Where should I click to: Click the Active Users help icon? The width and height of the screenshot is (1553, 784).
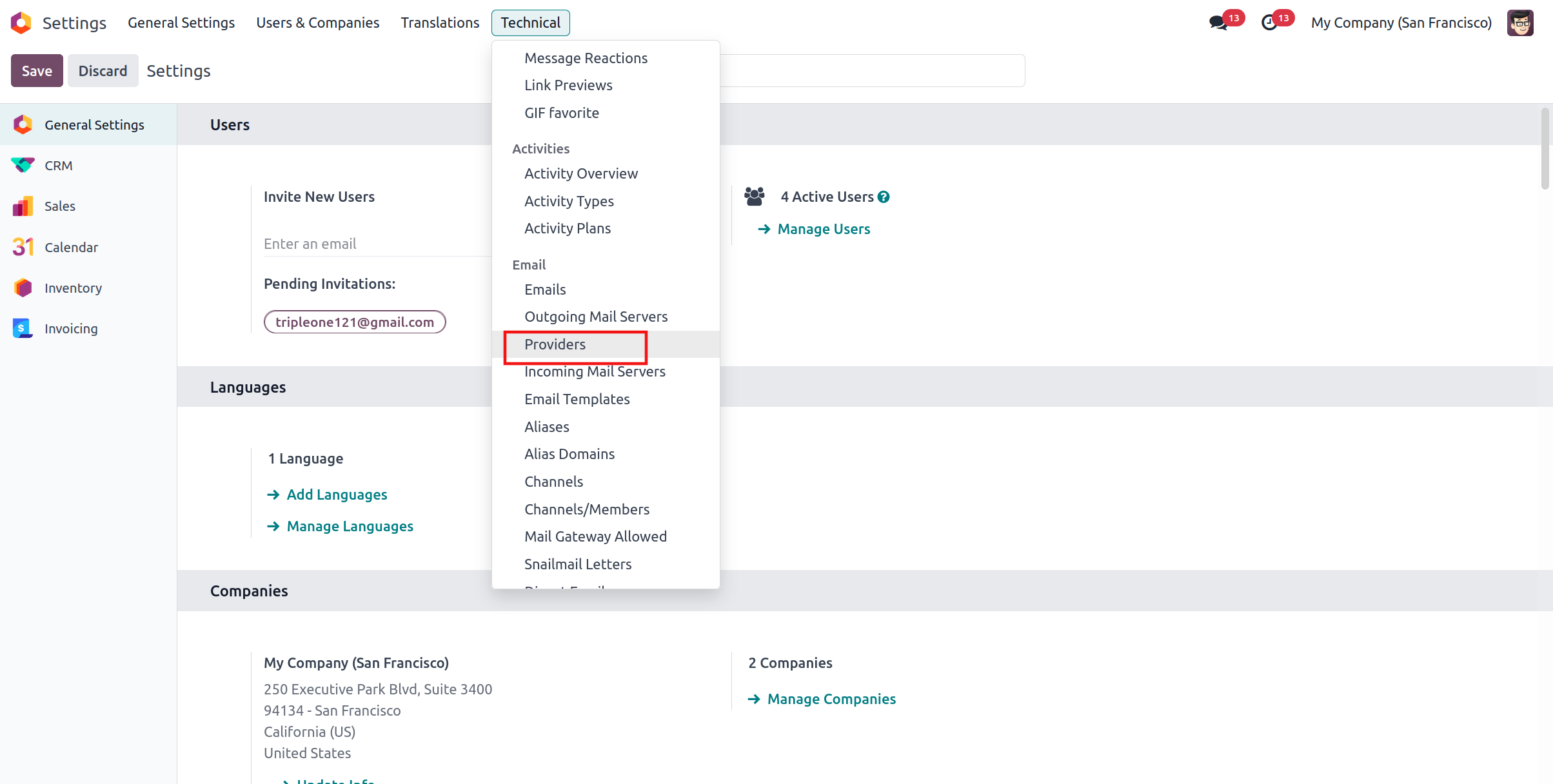tap(884, 197)
